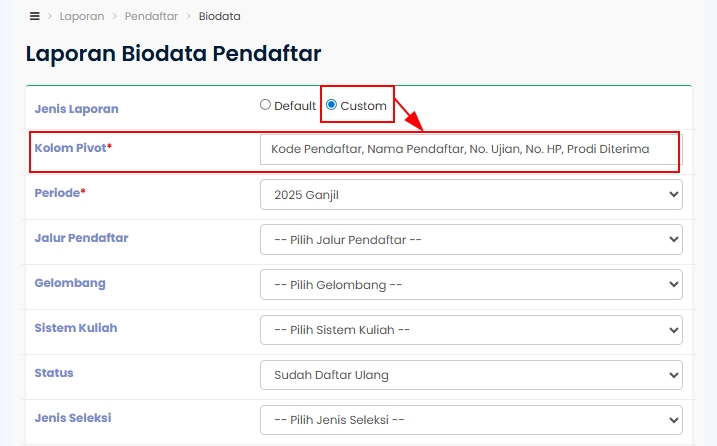Screen dimensions: 717x446
Task: Go to Laporan breadcrumb
Action: point(81,16)
